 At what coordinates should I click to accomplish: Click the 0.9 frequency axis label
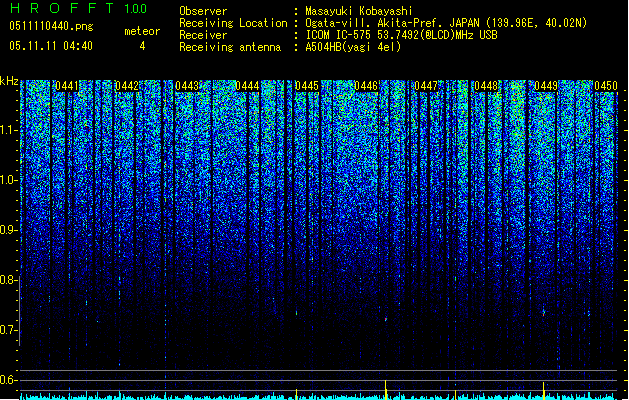(9, 230)
